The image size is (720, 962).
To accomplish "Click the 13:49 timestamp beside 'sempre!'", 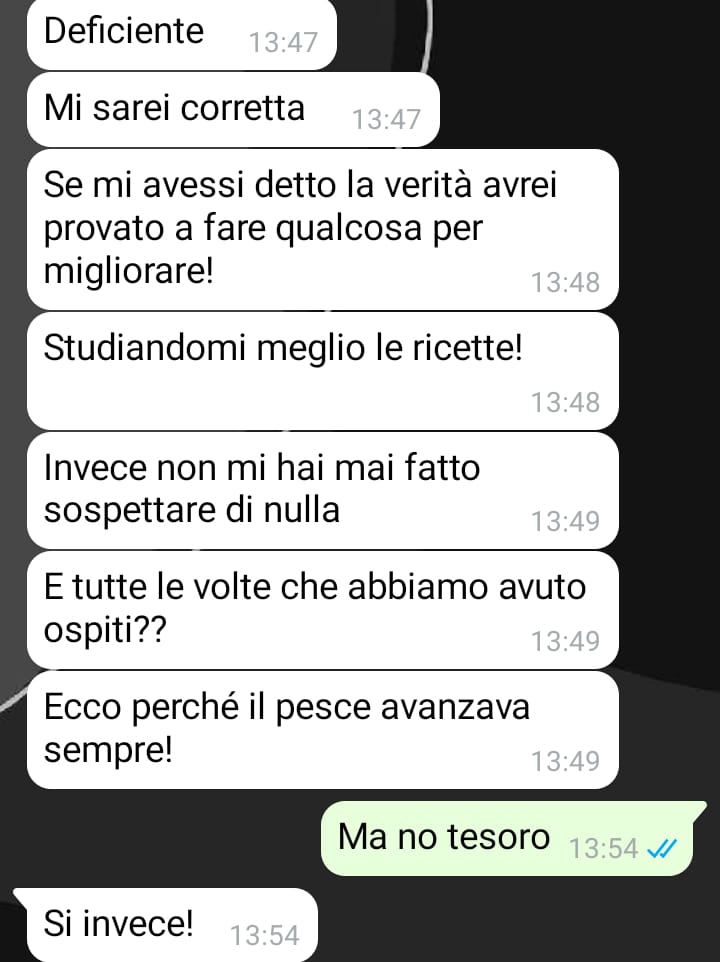I will tap(565, 761).
